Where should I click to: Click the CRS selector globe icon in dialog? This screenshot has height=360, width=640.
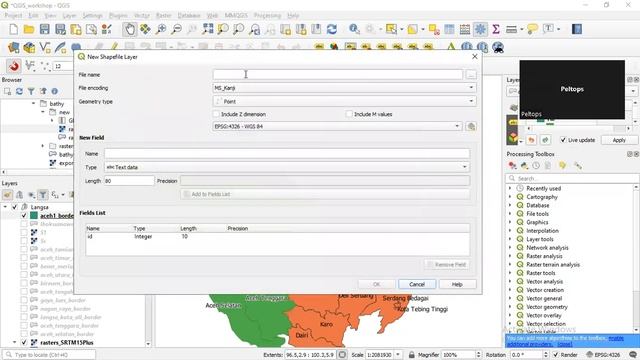471,127
